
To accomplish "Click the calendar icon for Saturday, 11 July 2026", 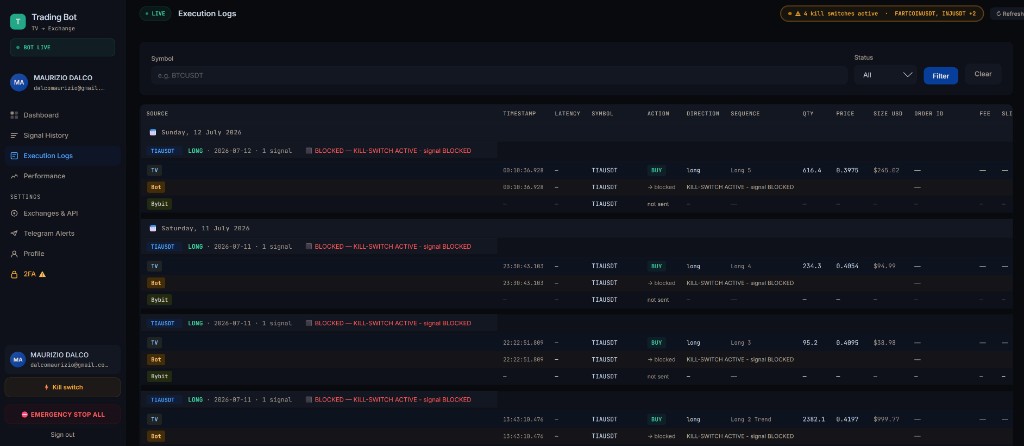I will 153,228.
